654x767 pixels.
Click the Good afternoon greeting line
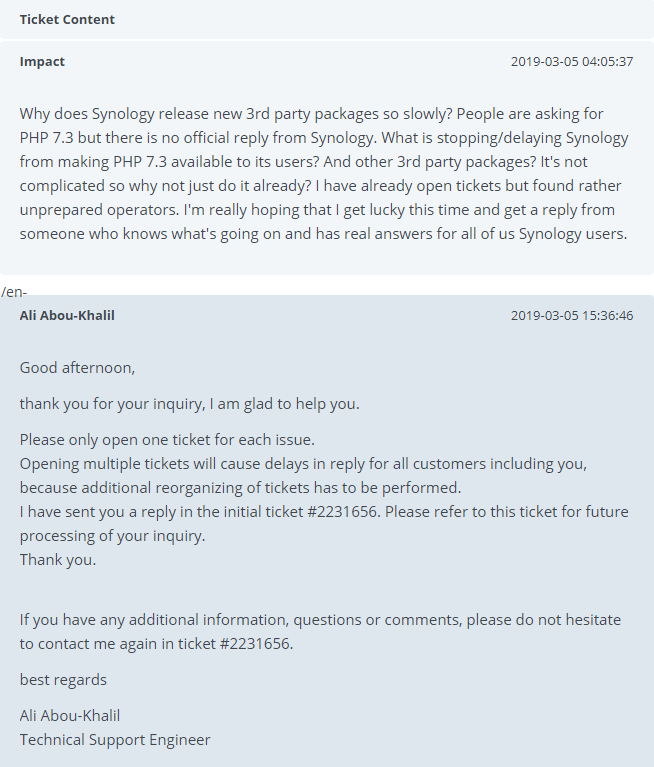pos(77,368)
